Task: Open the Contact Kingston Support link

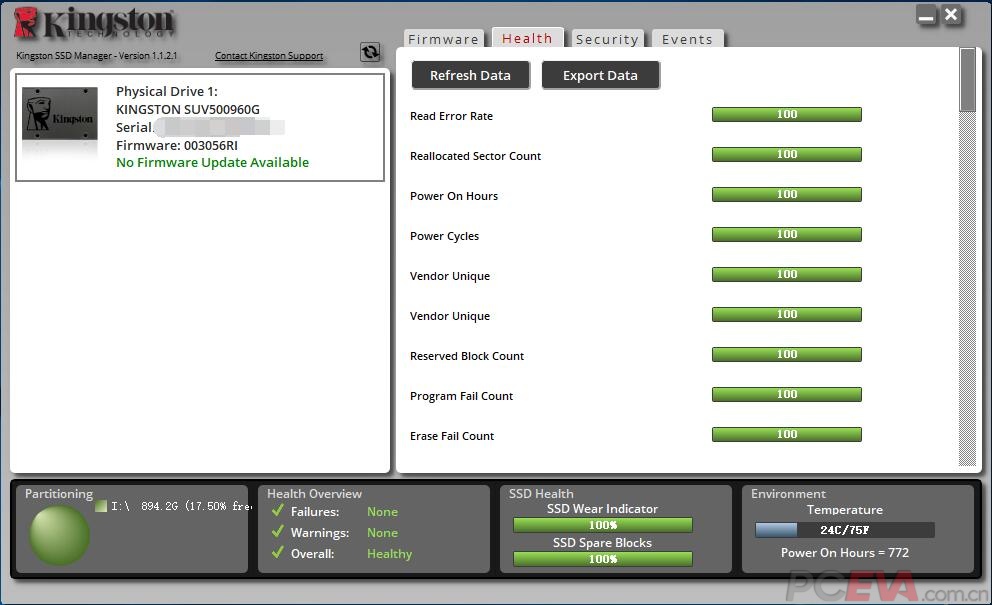Action: tap(269, 56)
